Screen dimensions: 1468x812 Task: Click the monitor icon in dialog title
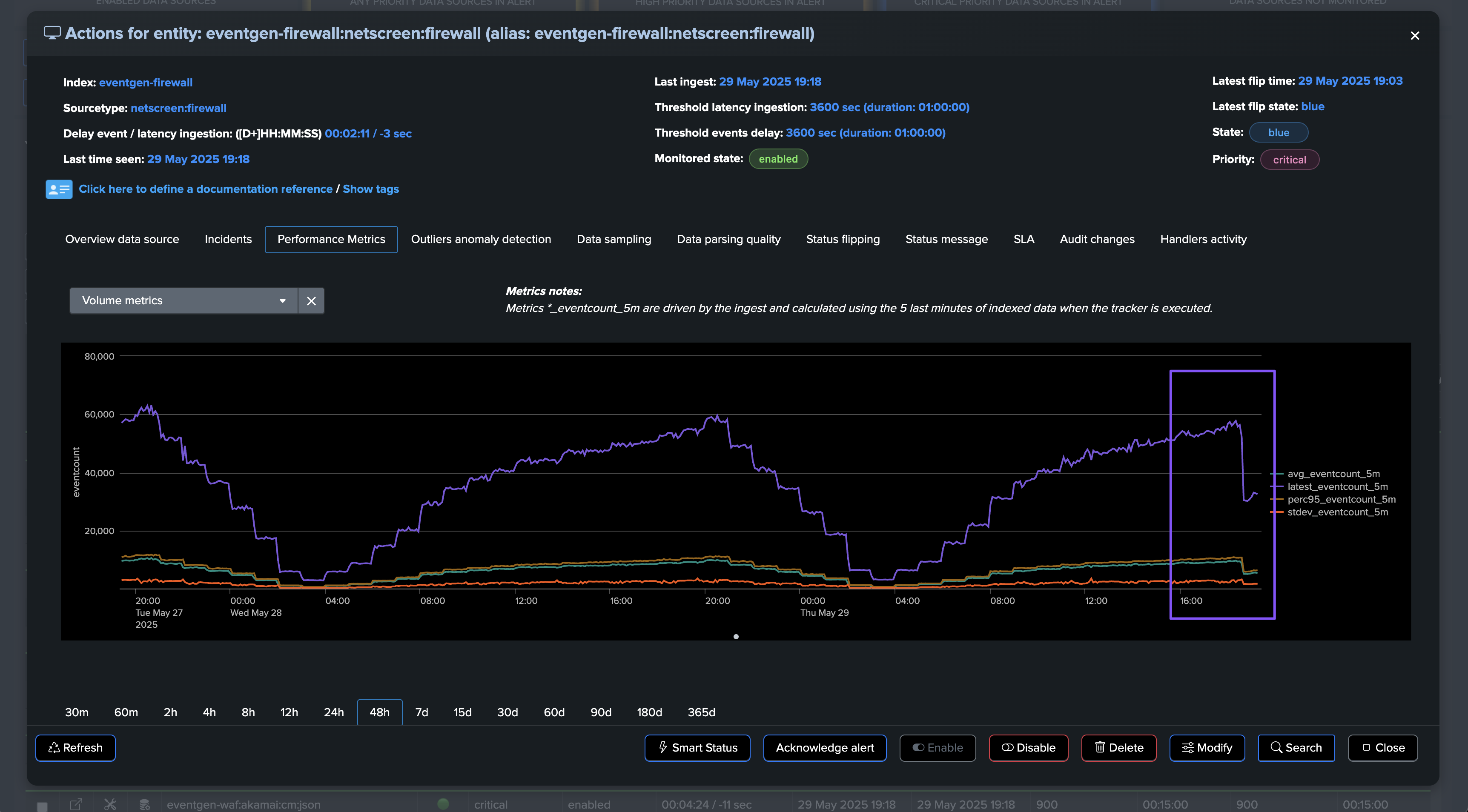pyautogui.click(x=52, y=33)
